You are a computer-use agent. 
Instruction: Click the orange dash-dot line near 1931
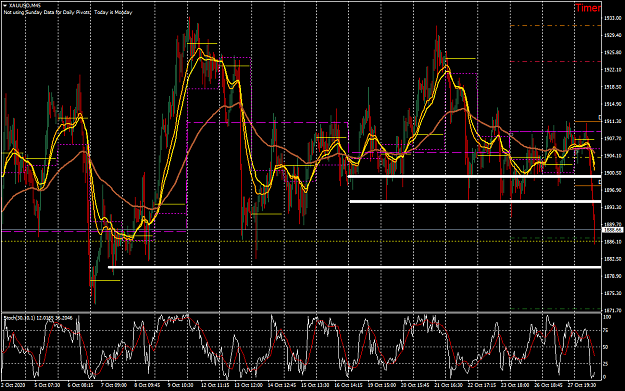point(556,26)
